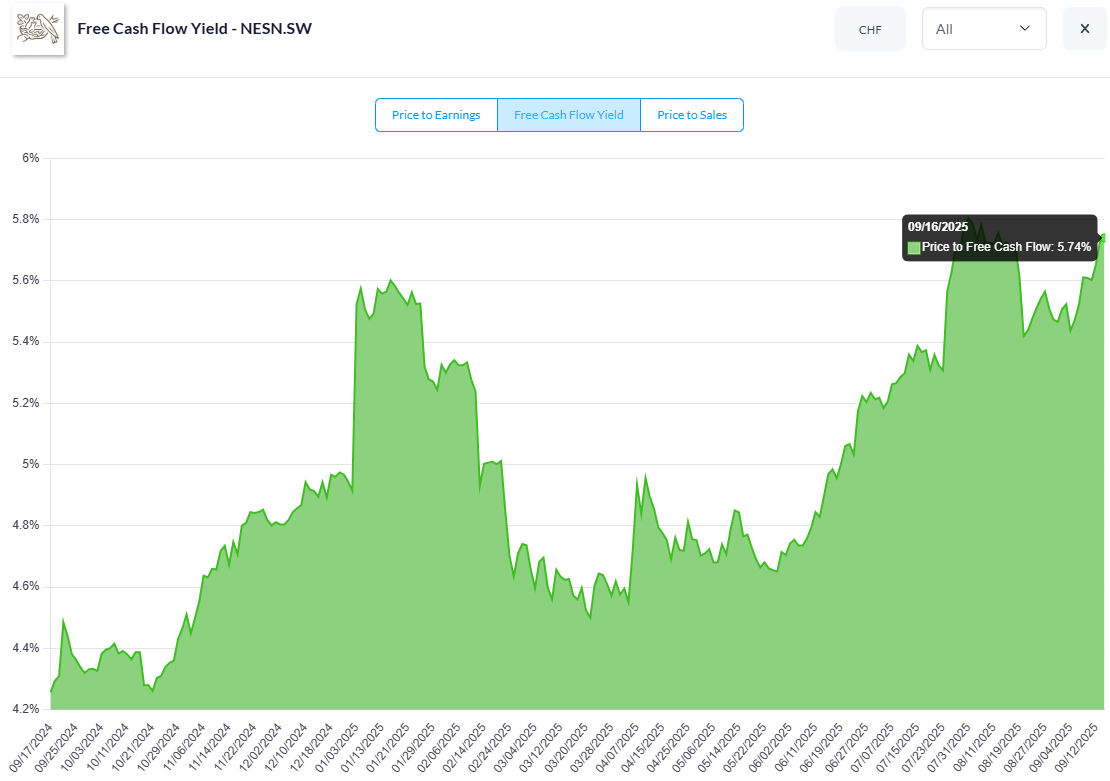Click the 5.2% y-axis label
1110x781 pixels.
tap(25, 404)
